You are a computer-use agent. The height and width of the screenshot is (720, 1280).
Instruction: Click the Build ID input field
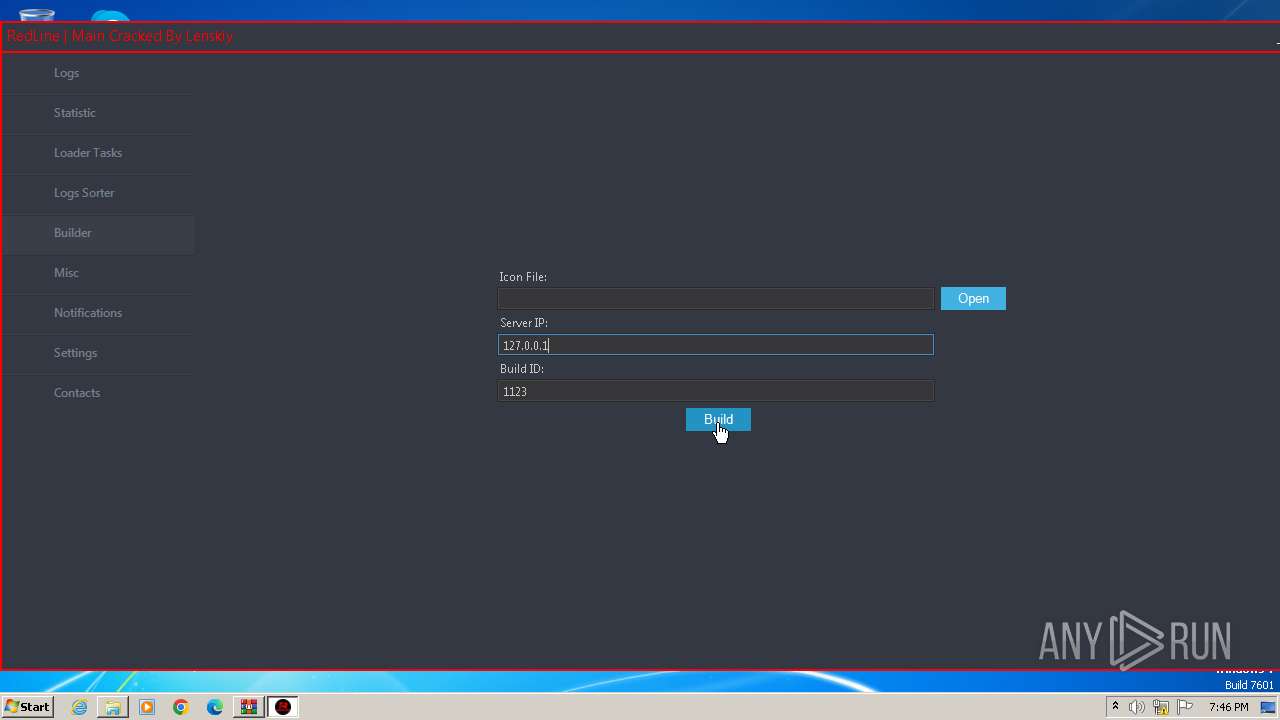click(x=716, y=391)
